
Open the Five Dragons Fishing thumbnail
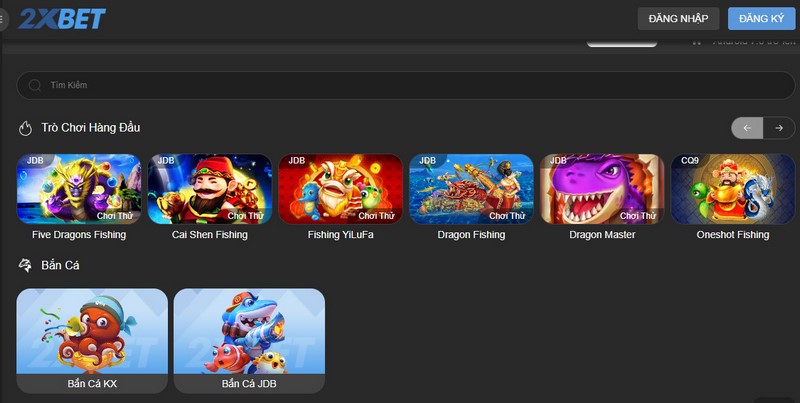coord(79,189)
